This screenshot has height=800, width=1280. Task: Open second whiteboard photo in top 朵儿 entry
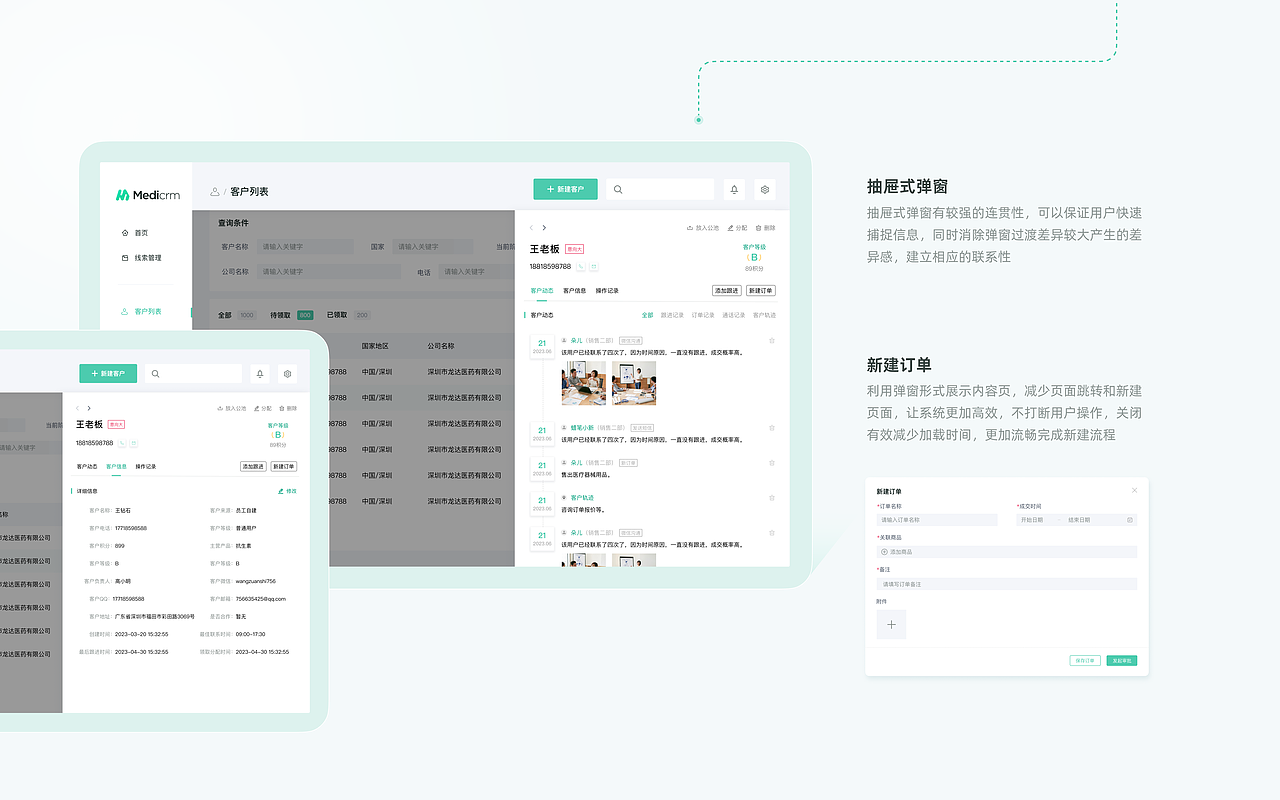click(634, 383)
